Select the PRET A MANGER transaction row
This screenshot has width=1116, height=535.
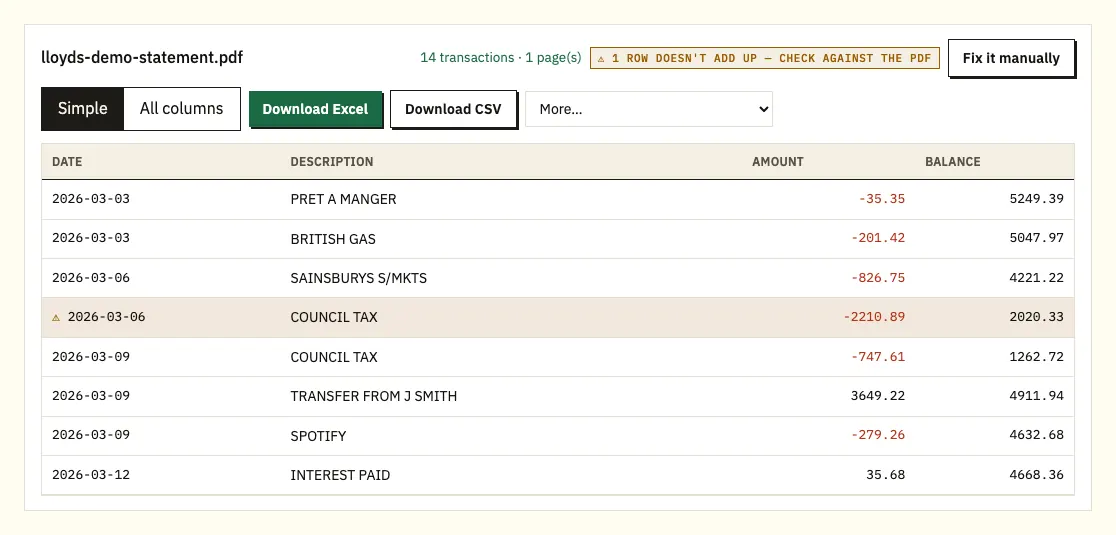pyautogui.click(x=558, y=199)
